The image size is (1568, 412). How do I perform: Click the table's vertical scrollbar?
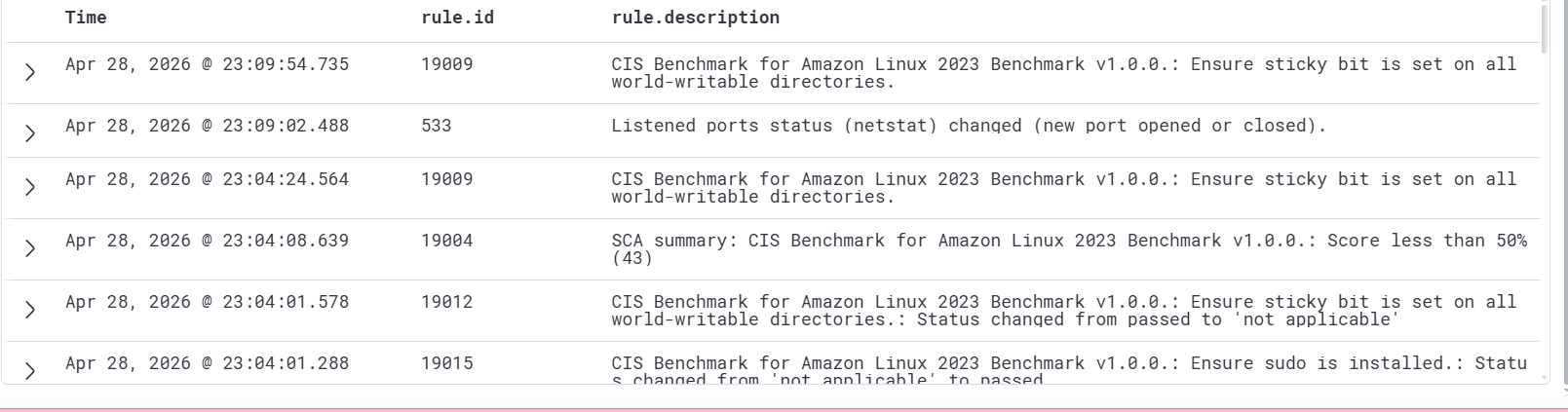click(x=1544, y=29)
